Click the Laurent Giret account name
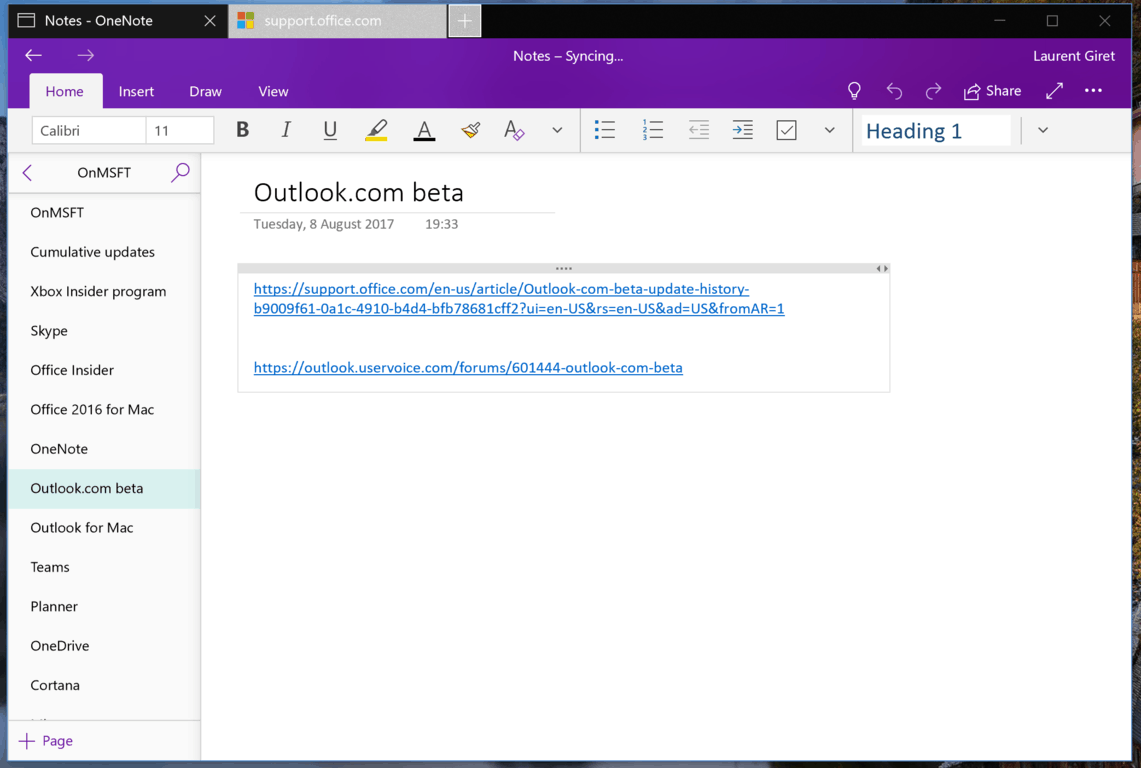This screenshot has height=768, width=1141. pos(1073,56)
